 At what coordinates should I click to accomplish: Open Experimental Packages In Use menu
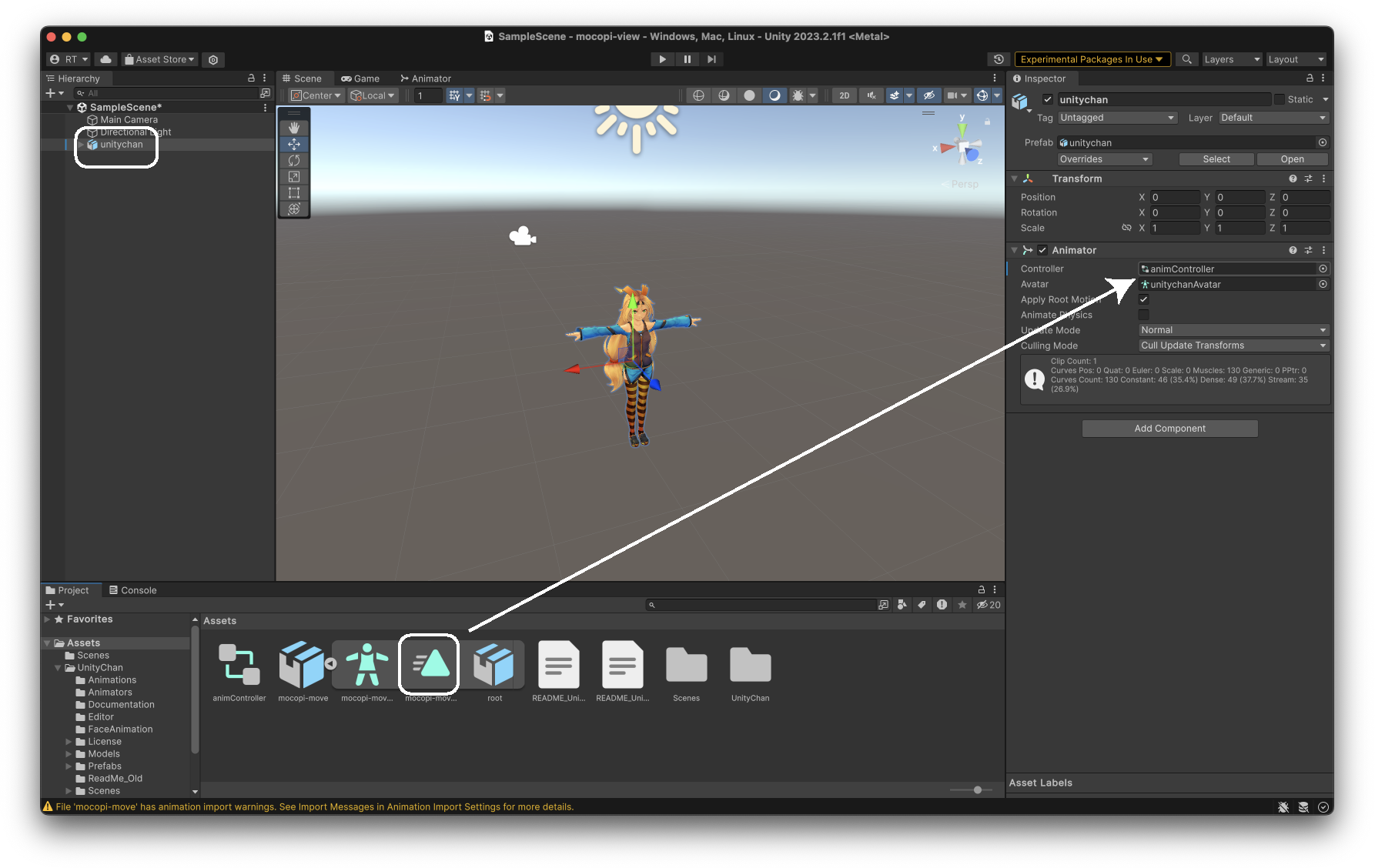[x=1092, y=59]
